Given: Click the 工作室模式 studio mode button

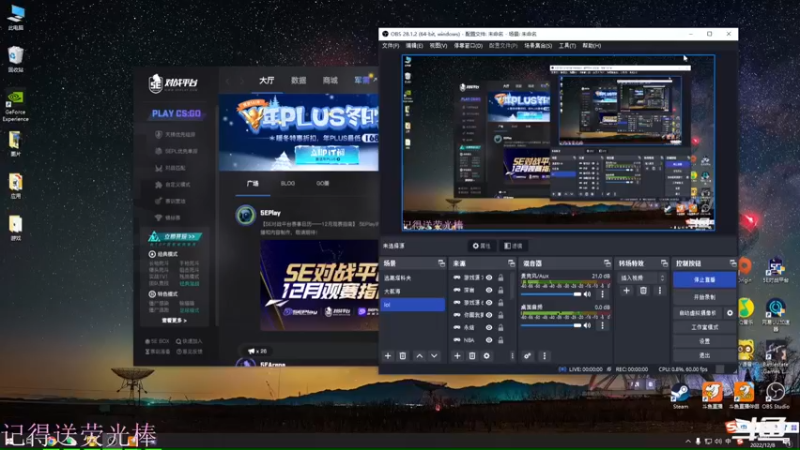Looking at the screenshot, I should [704, 327].
